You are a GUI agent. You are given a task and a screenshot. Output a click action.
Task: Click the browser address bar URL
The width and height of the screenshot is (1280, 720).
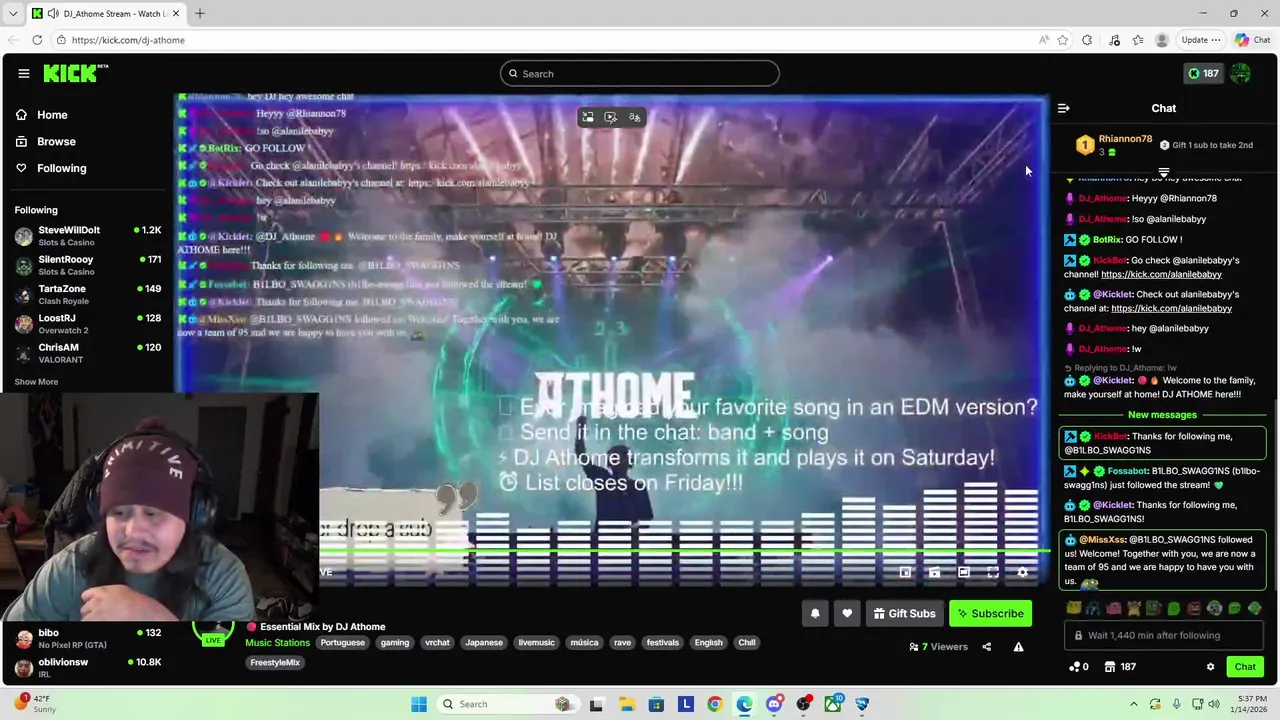(x=128, y=40)
